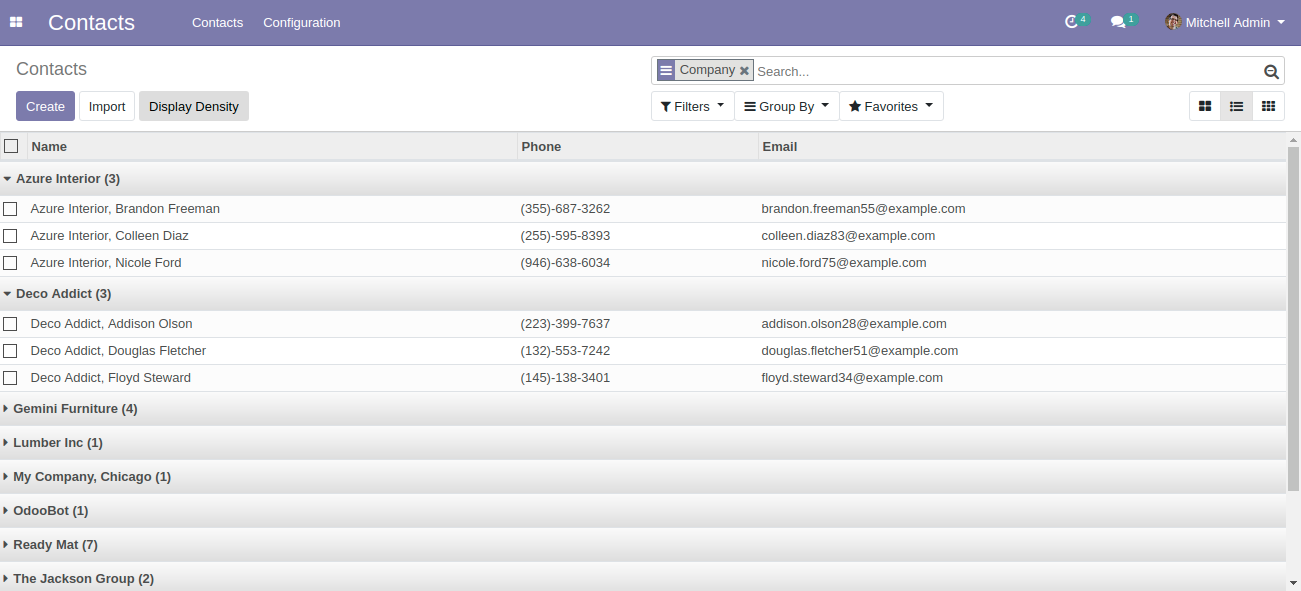Click email nicole.ford75@example.com
This screenshot has height=591, width=1301.
[x=844, y=263]
